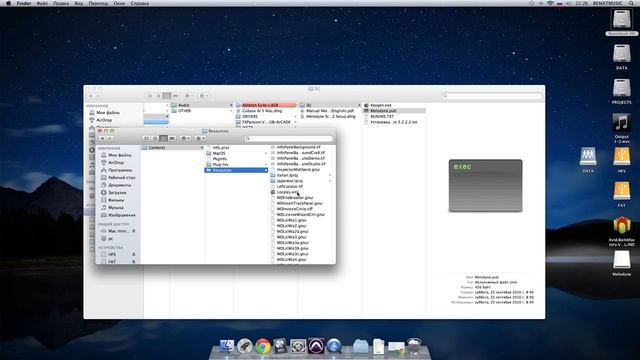The height and width of the screenshot is (360, 640).
Task: Open the Правка menu
Action: [x=61, y=3]
